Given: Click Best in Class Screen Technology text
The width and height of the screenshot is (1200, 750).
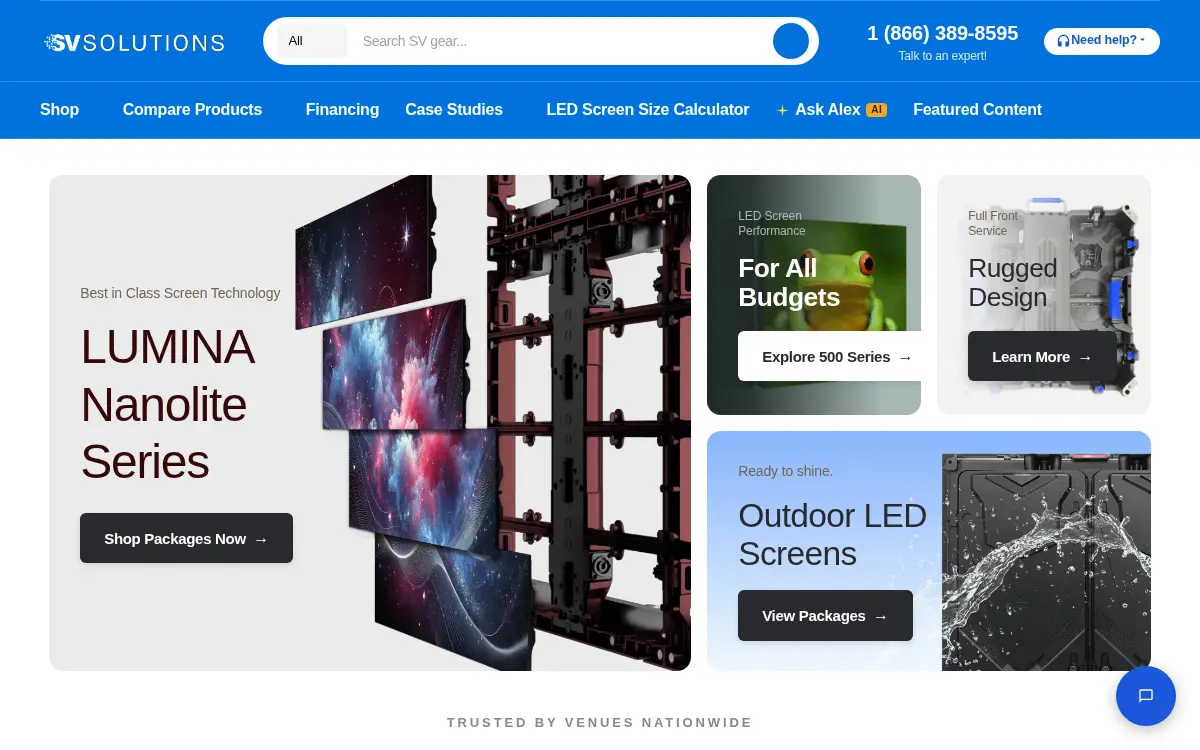Looking at the screenshot, I should [x=180, y=293].
